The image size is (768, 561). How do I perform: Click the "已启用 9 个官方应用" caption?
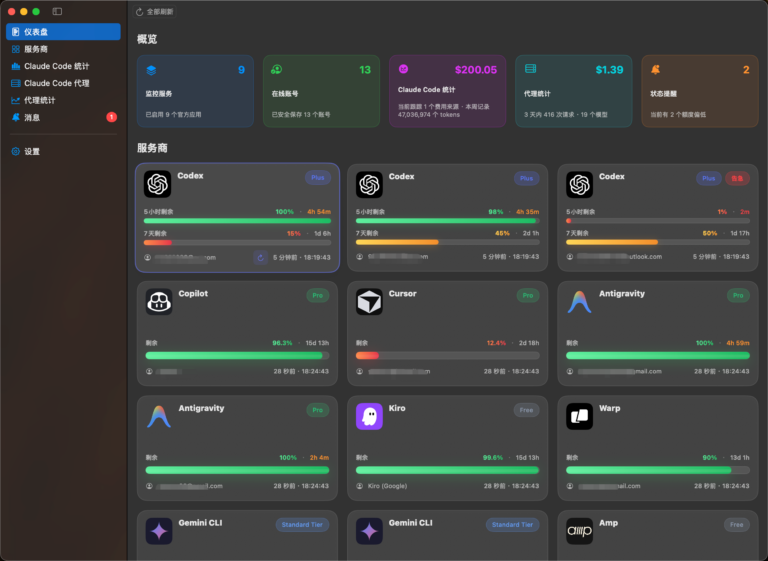point(173,115)
